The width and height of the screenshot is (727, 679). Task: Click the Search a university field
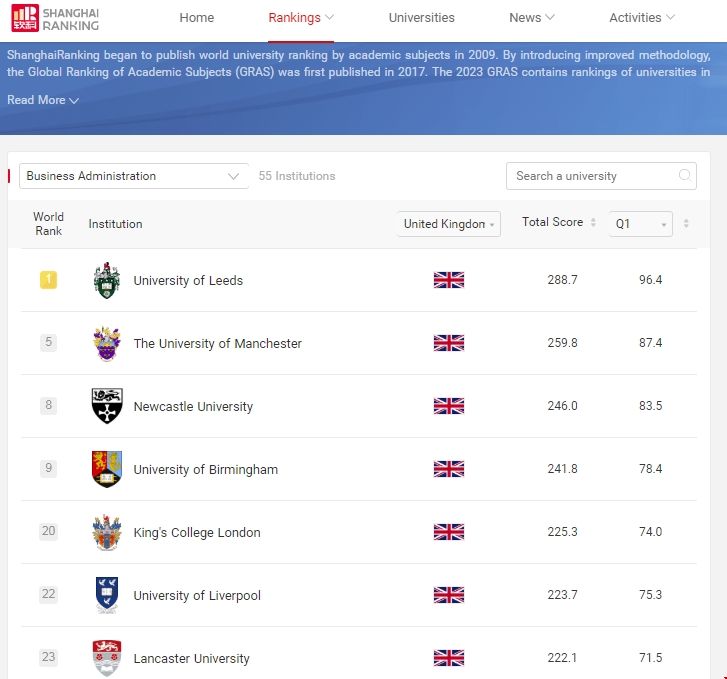tap(592, 176)
